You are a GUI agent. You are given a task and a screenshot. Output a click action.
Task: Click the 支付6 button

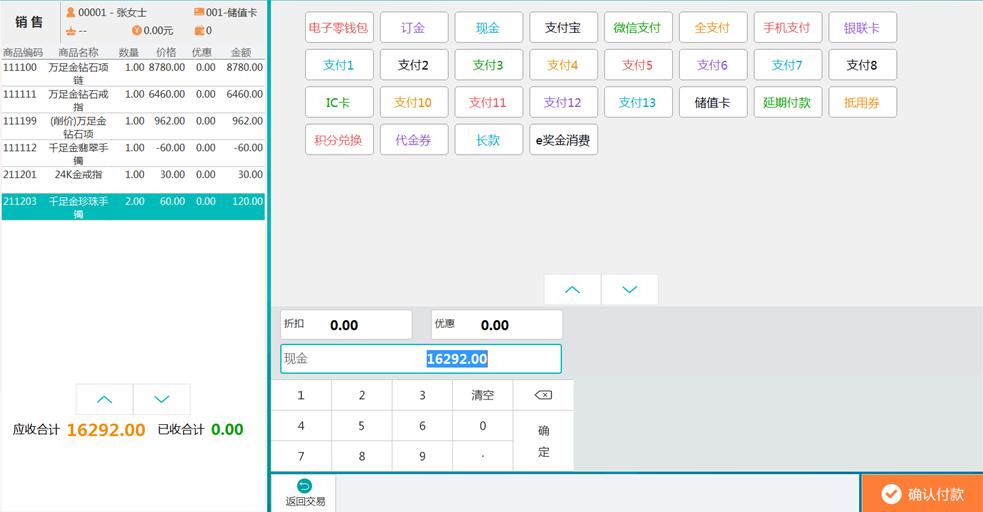(x=713, y=65)
